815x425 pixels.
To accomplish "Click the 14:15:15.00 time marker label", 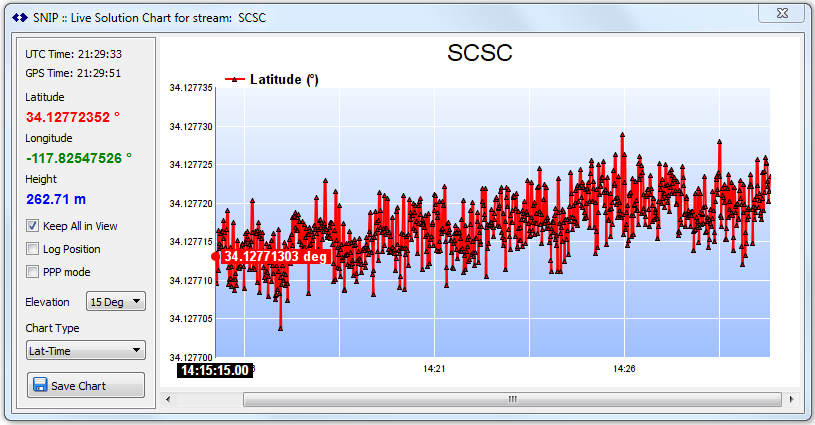I will (x=214, y=370).
